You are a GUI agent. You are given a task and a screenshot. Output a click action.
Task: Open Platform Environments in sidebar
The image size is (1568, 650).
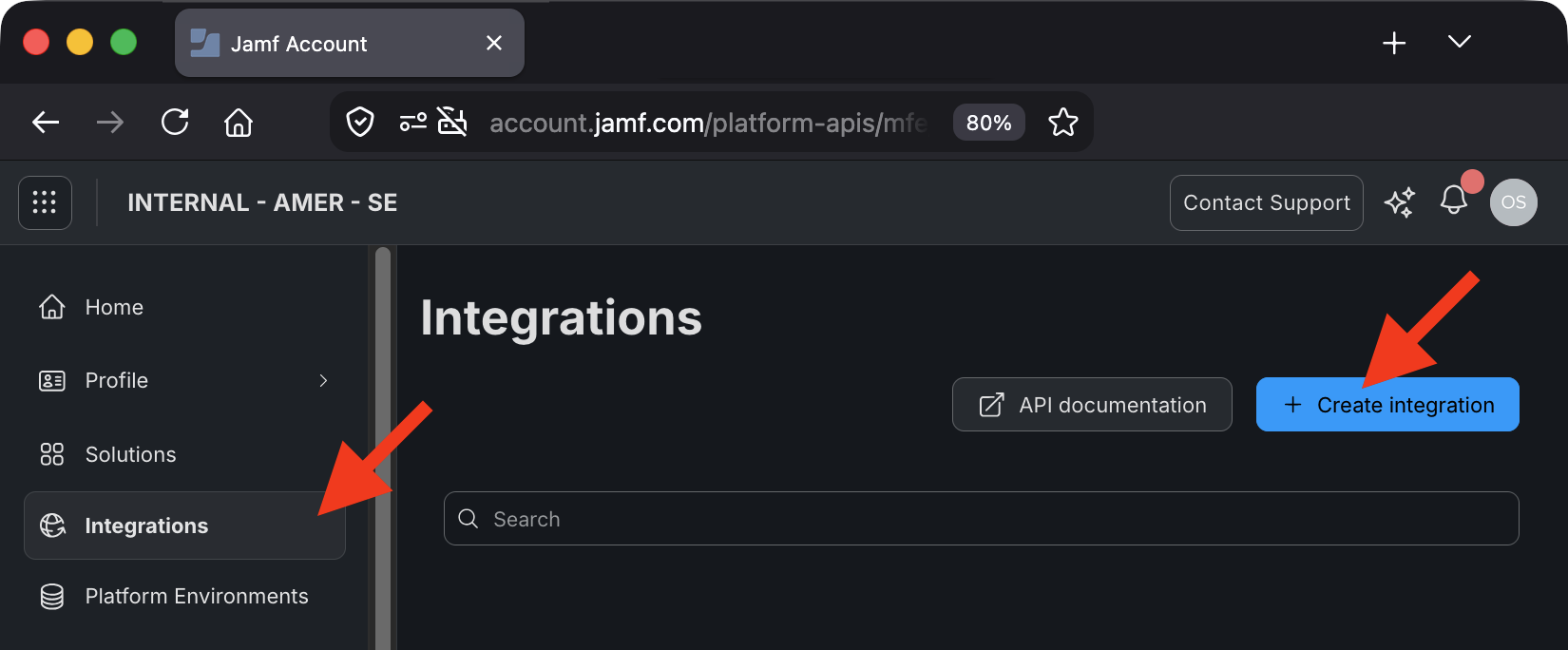pos(184,596)
